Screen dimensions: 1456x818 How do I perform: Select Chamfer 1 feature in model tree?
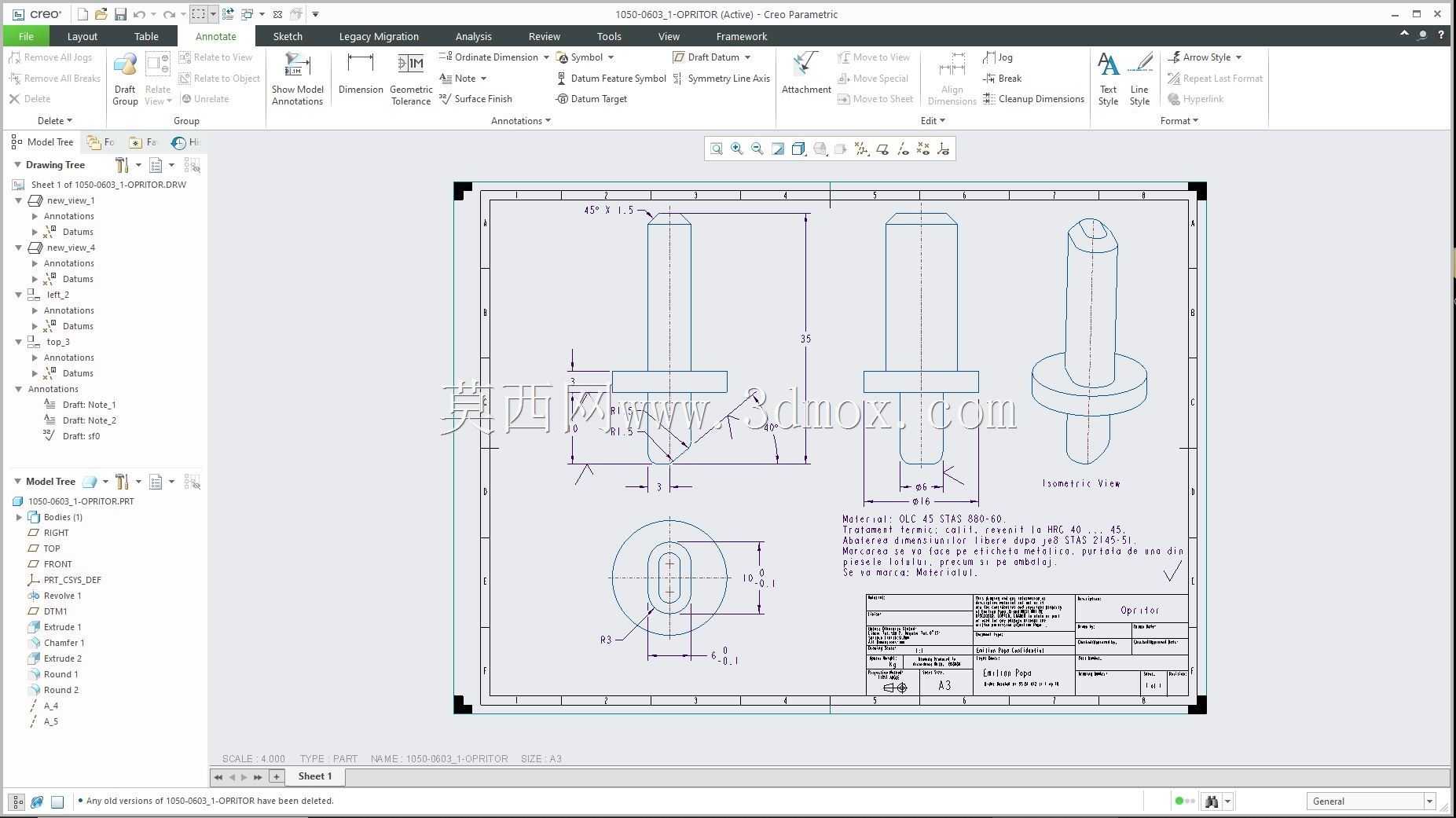[64, 643]
